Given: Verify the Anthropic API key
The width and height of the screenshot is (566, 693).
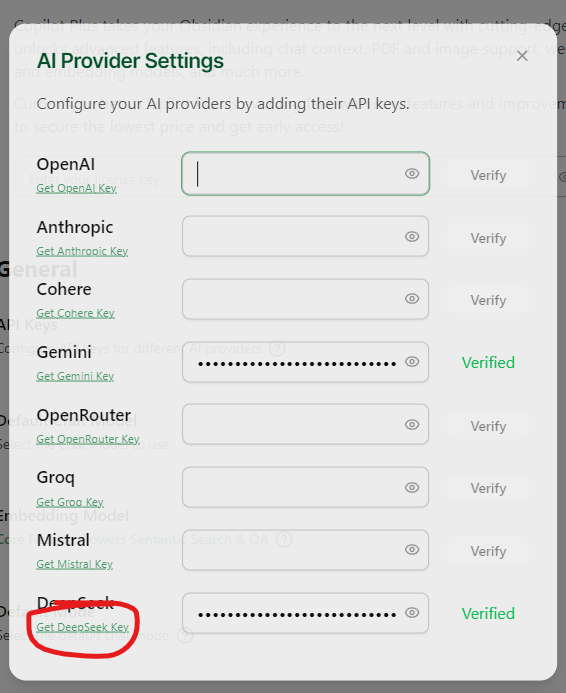Looking at the screenshot, I should (x=488, y=238).
